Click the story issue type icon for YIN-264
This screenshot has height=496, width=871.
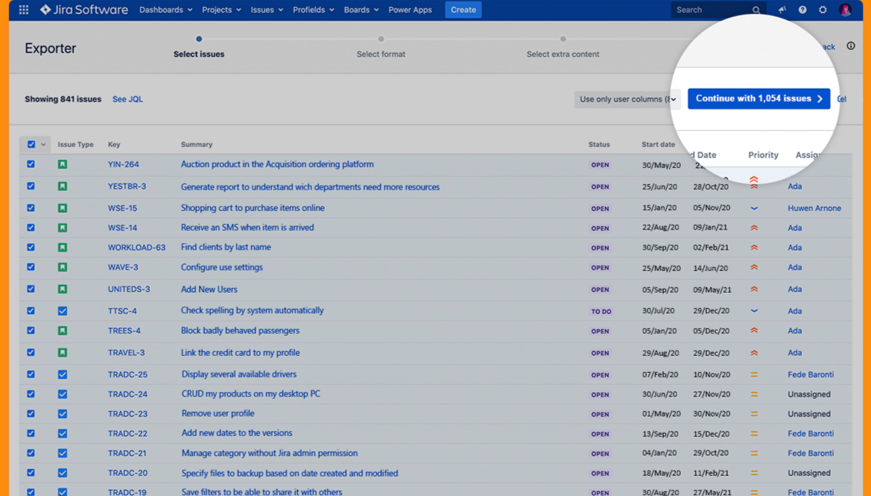point(62,165)
